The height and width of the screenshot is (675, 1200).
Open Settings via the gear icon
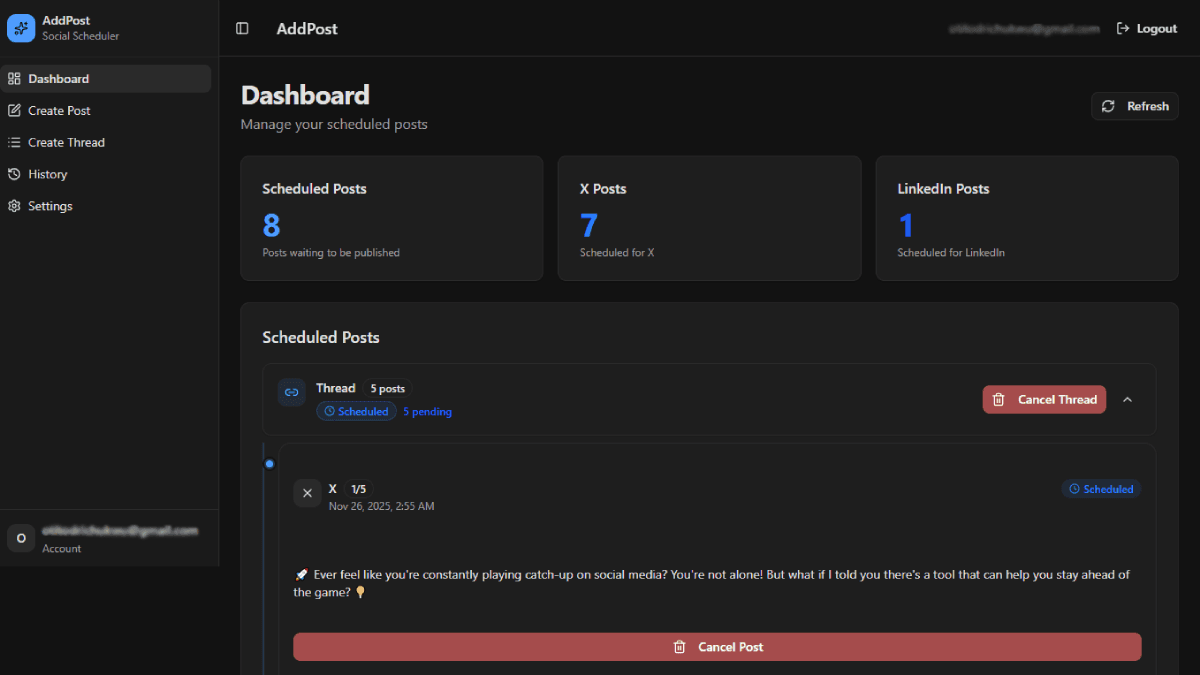click(x=13, y=206)
